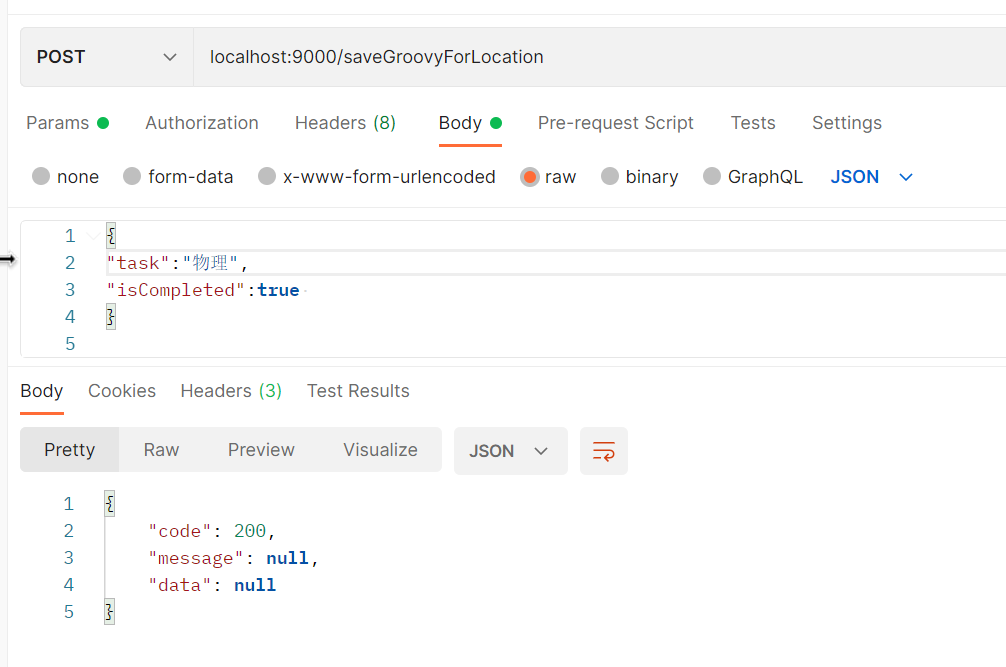The width and height of the screenshot is (1006, 667).
Task: Select the none body type radio
Action: (x=41, y=176)
